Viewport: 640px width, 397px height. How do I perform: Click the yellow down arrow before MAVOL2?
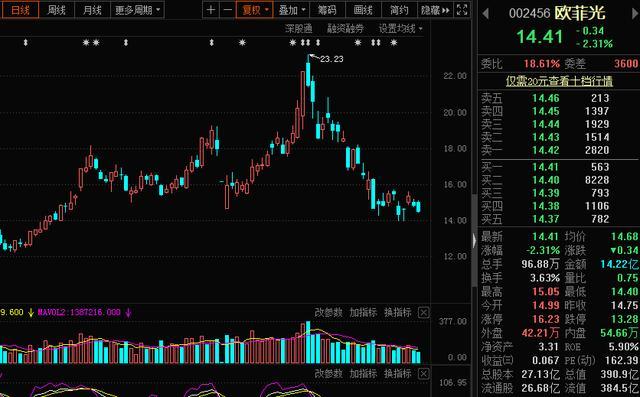31,313
